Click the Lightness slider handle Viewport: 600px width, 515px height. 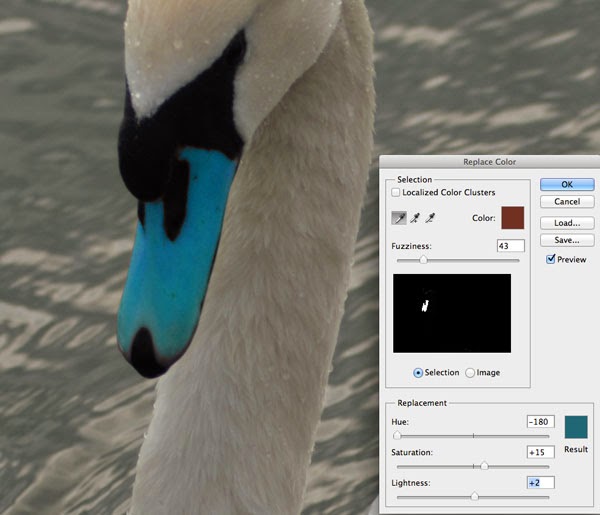coord(474,497)
